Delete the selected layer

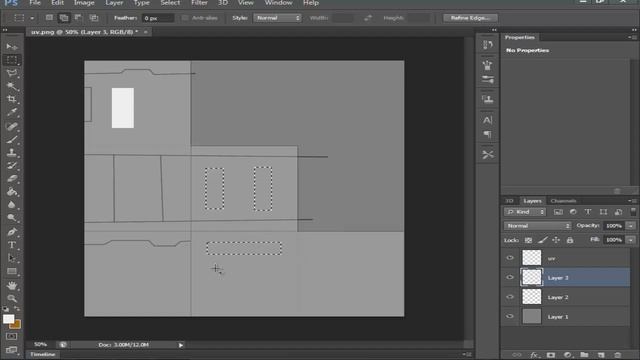click(x=618, y=355)
